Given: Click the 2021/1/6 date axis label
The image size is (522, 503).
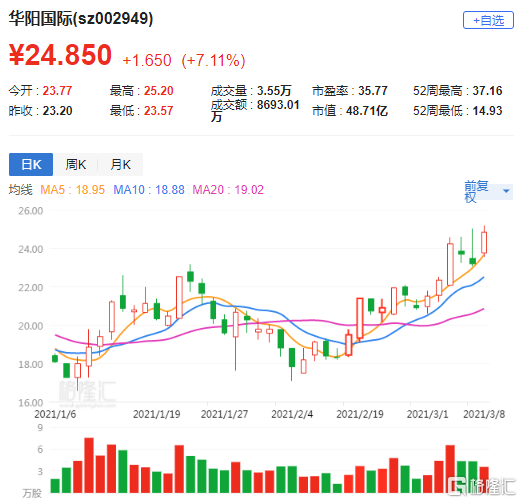Looking at the screenshot, I should pos(55,414).
